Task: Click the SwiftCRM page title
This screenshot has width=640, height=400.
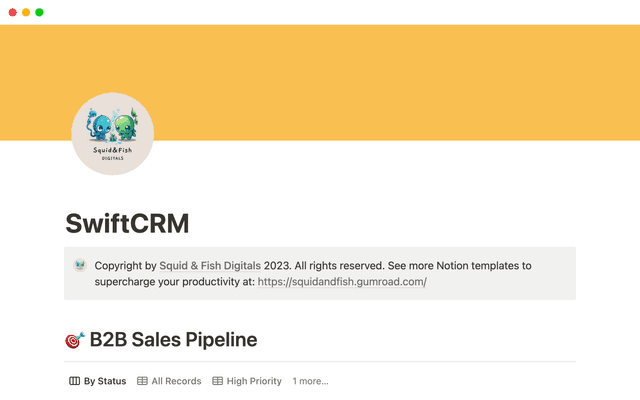Action: click(x=127, y=223)
